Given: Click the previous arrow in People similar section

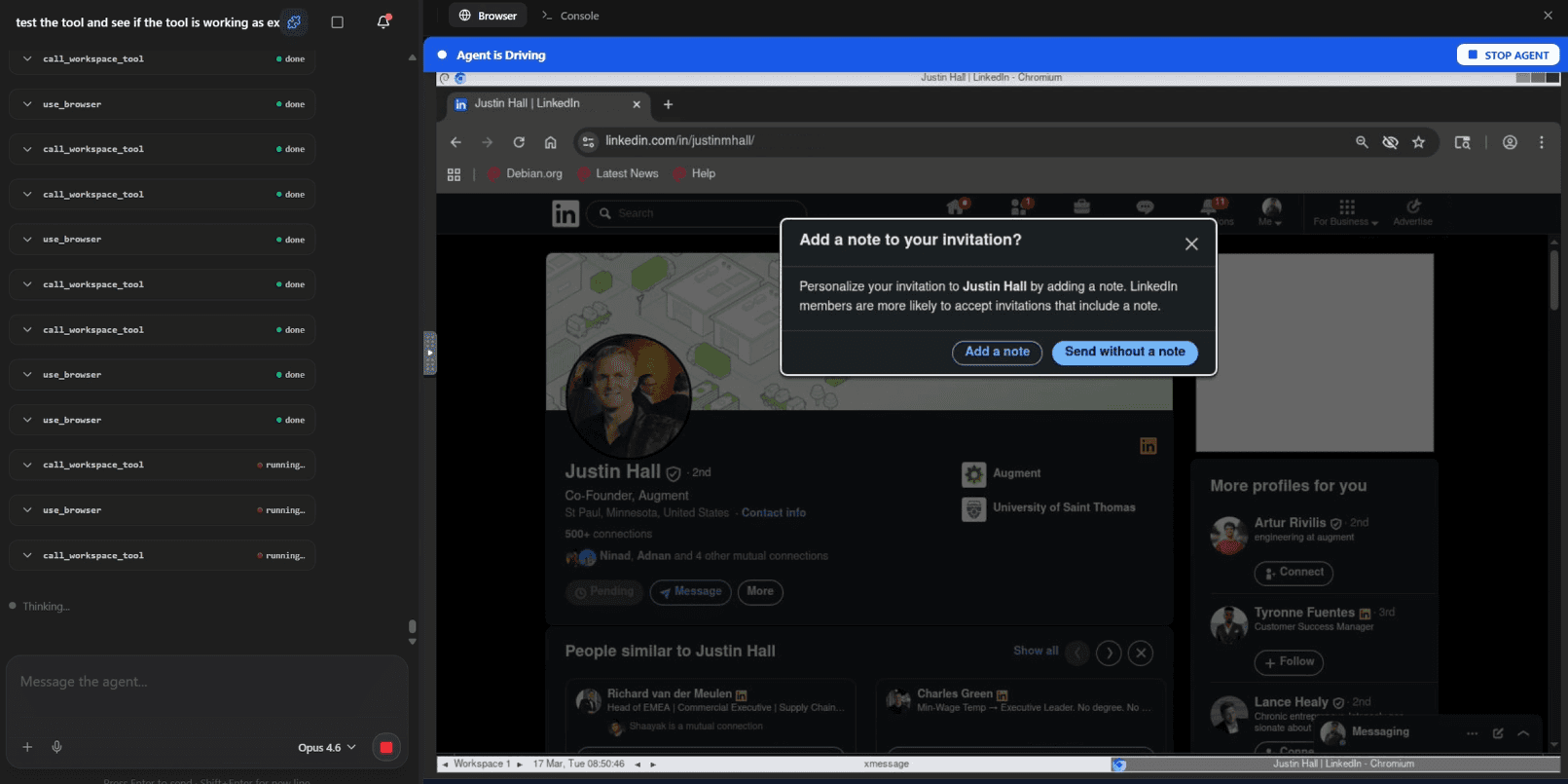Looking at the screenshot, I should point(1076,653).
